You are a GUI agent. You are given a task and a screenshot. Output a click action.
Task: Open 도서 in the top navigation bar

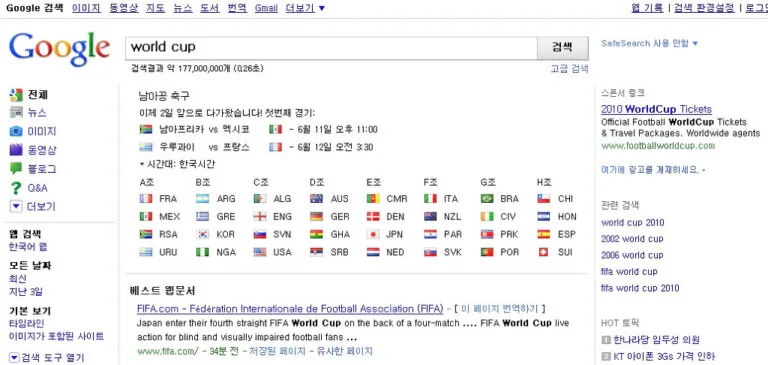coord(210,8)
